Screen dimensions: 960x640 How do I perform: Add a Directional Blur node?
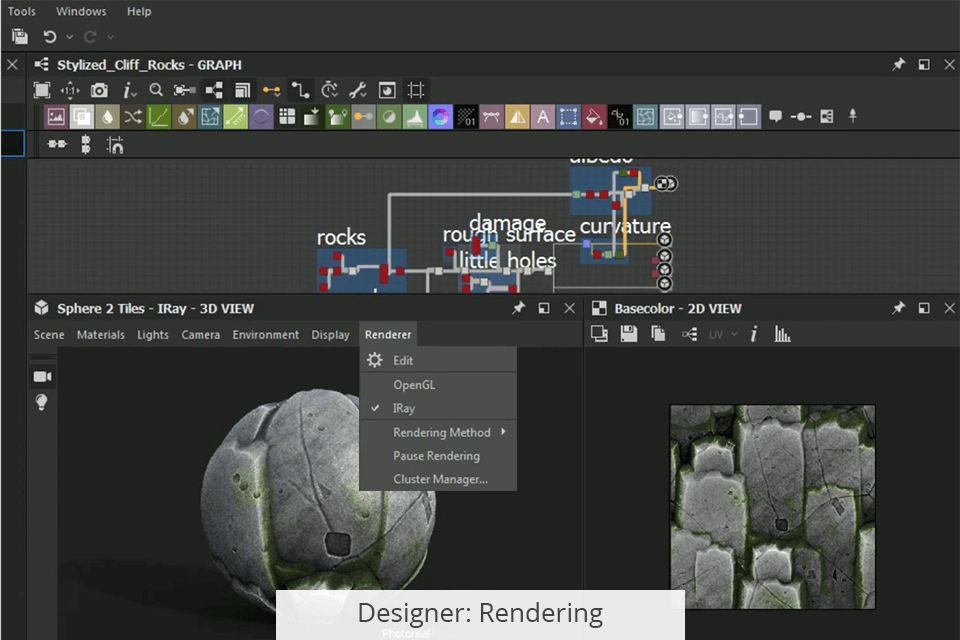point(184,116)
